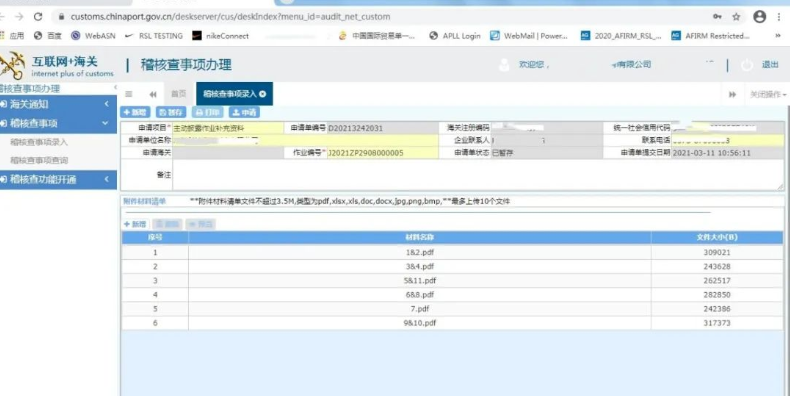Select the 9&10.pdf row

point(452,323)
